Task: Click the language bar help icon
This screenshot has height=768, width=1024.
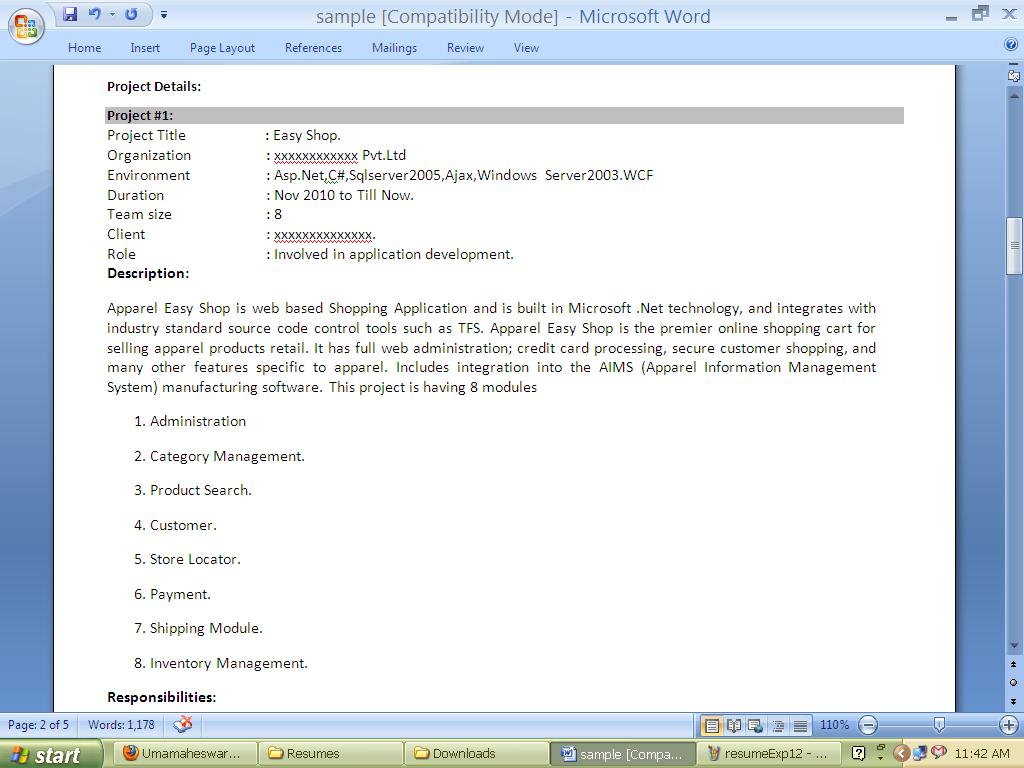Action: pyautogui.click(x=859, y=754)
